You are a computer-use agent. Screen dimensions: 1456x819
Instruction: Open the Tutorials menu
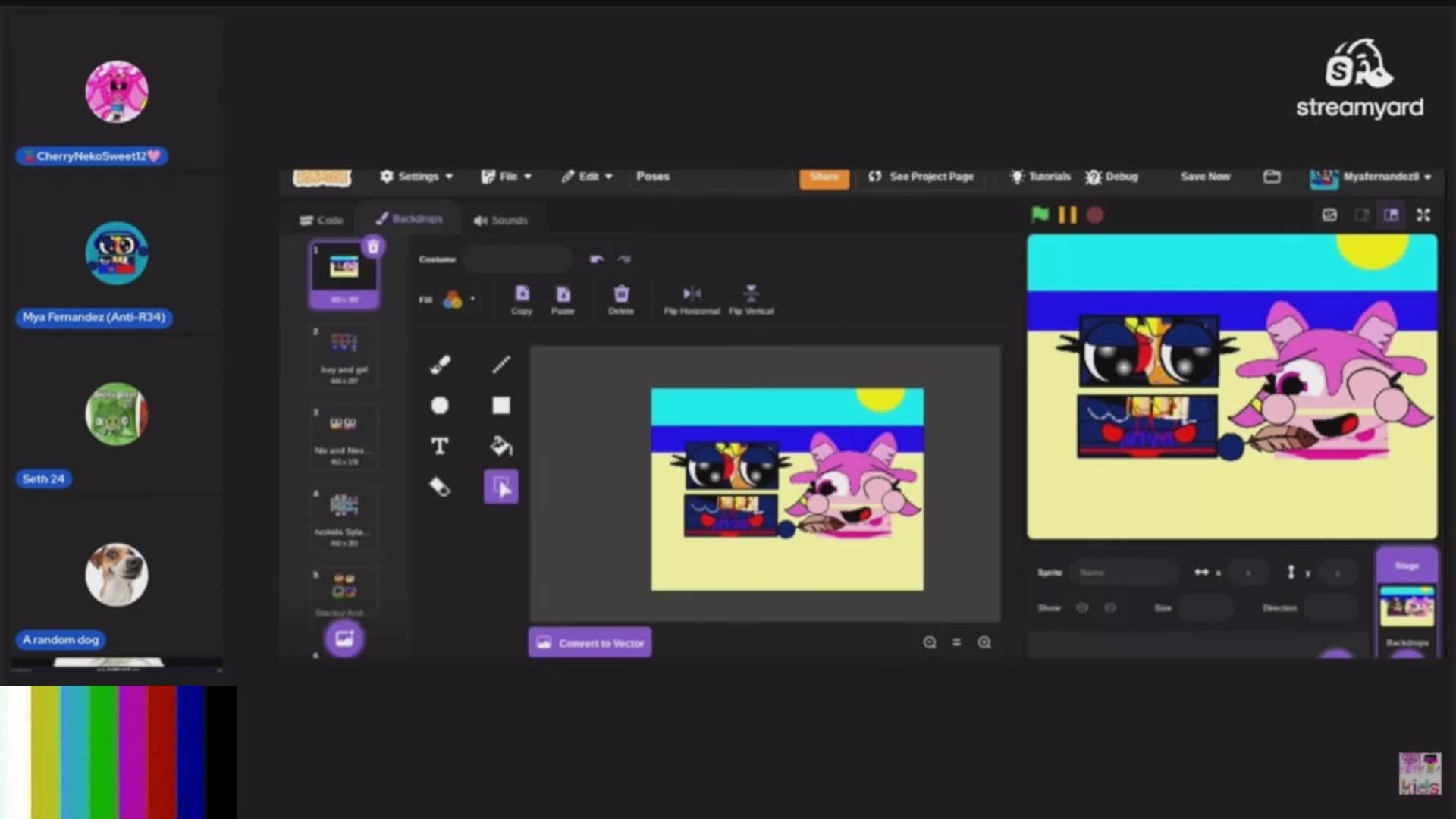[1040, 177]
